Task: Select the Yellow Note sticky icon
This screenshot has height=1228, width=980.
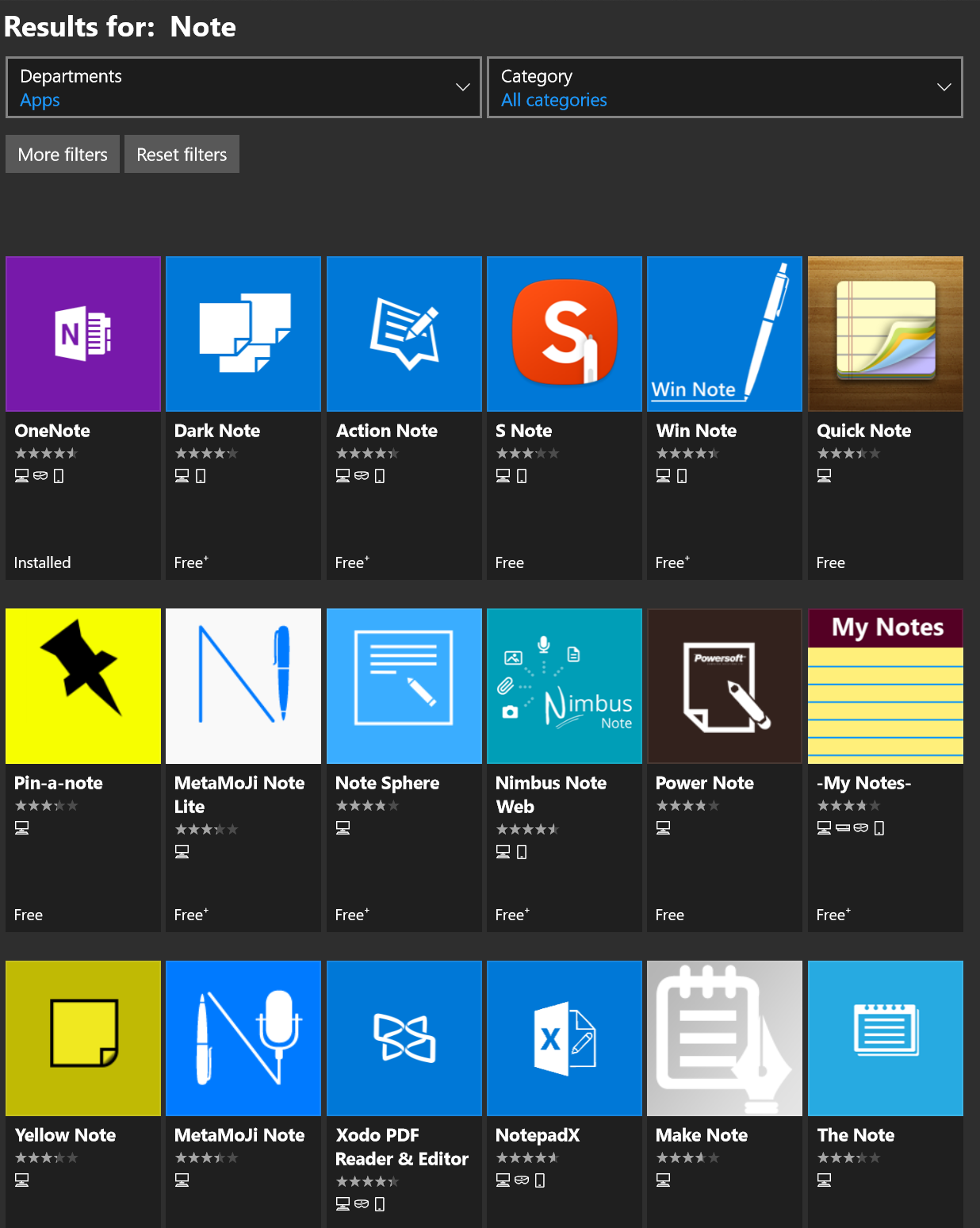Action: point(82,1038)
